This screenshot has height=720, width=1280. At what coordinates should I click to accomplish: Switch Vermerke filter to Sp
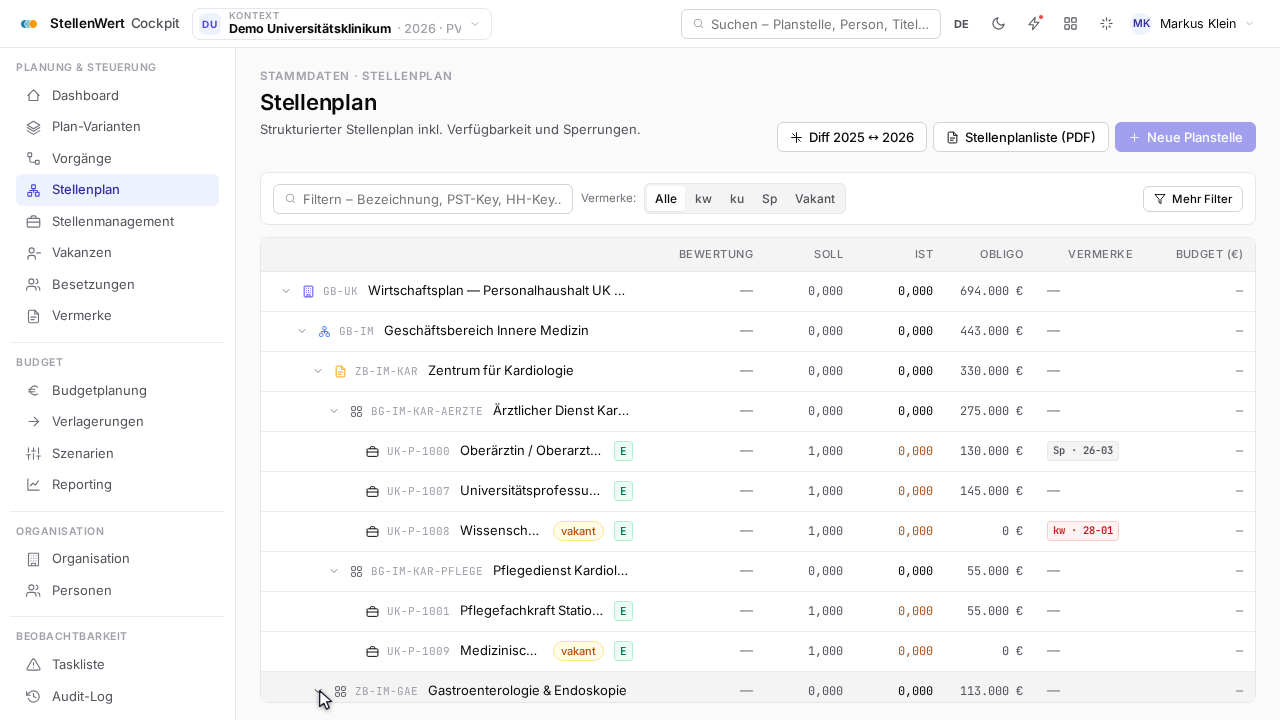[x=769, y=199]
